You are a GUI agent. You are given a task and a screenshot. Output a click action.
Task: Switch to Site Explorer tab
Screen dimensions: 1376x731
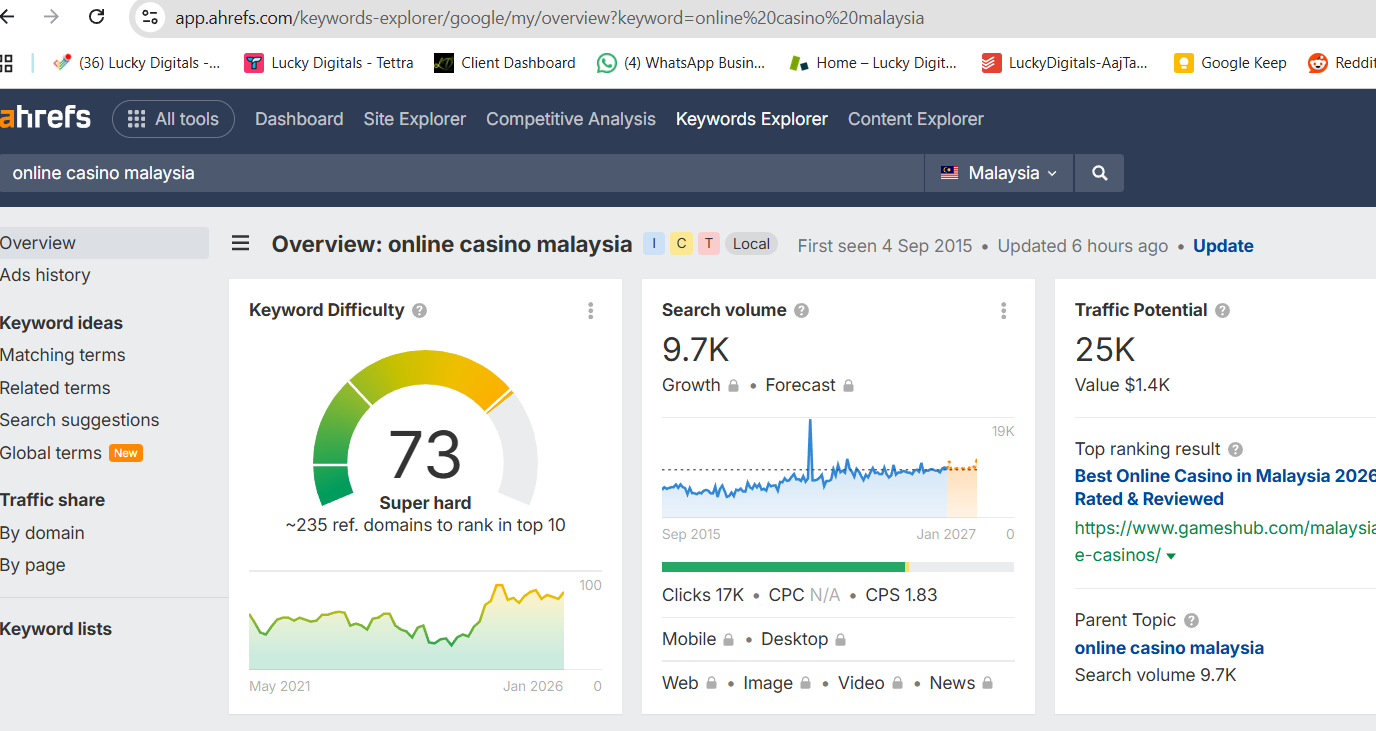pyautogui.click(x=415, y=119)
